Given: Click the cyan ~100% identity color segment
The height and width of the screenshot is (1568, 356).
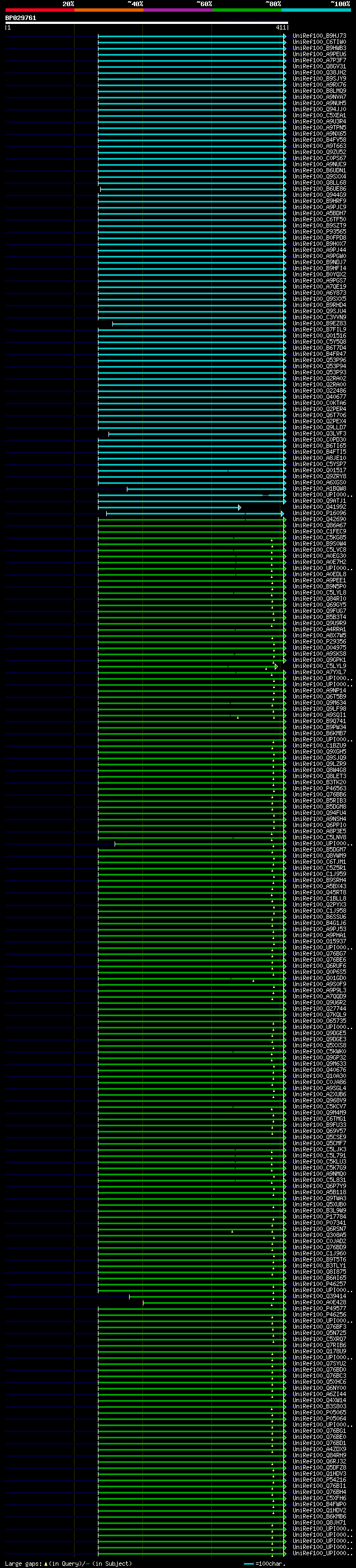Looking at the screenshot, I should tap(317, 10).
